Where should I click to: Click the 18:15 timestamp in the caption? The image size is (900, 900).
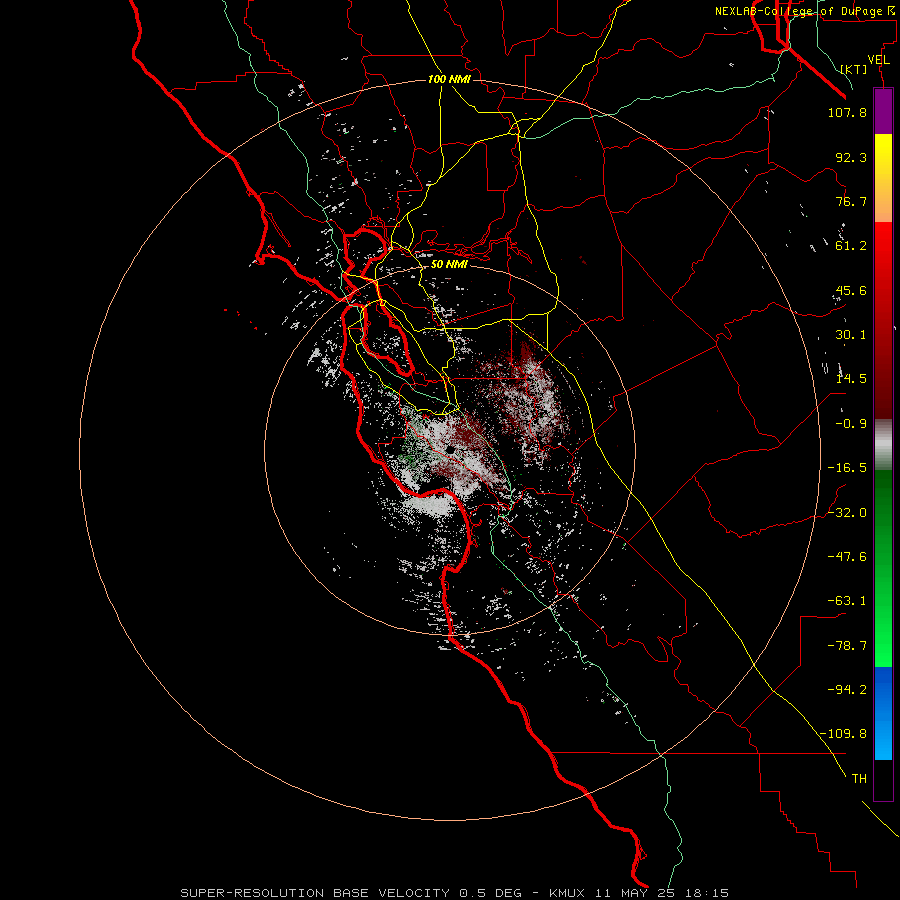click(709, 893)
